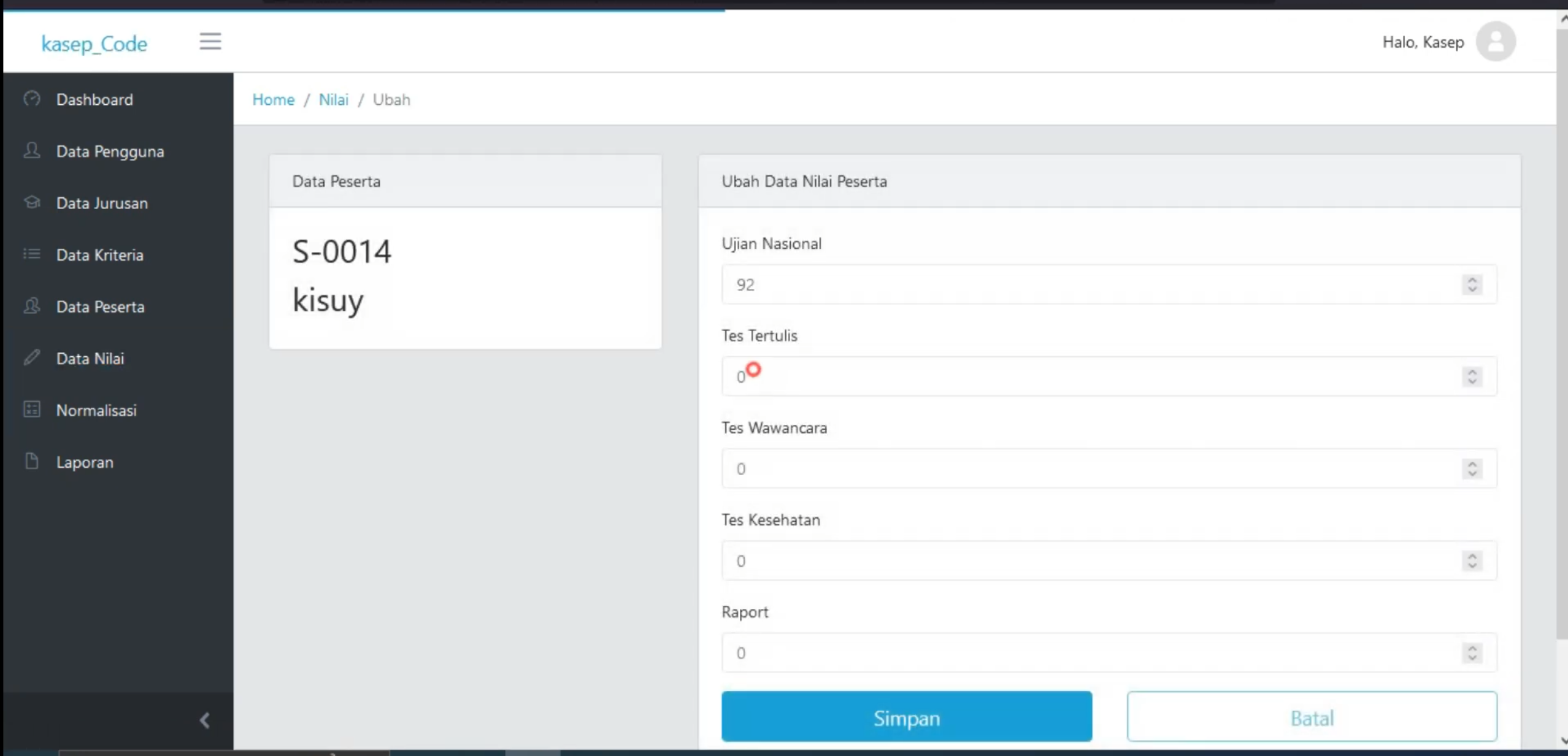Click the Normalisasi calculator icon

[x=32, y=409]
